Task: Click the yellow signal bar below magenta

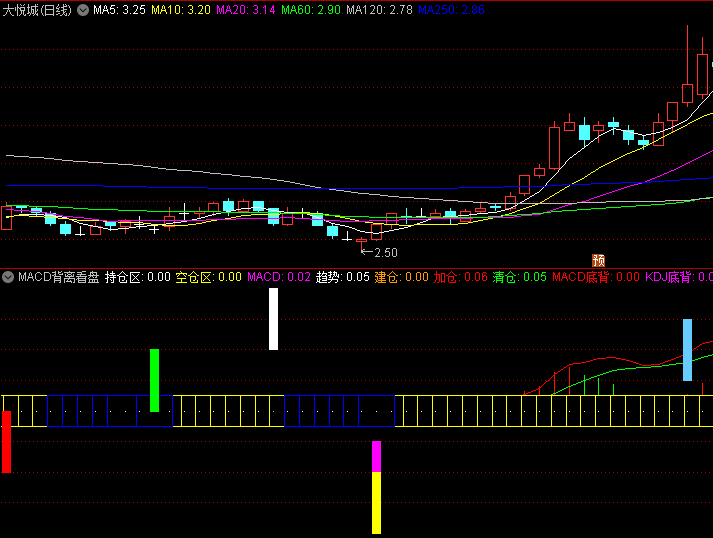Action: pyautogui.click(x=377, y=503)
